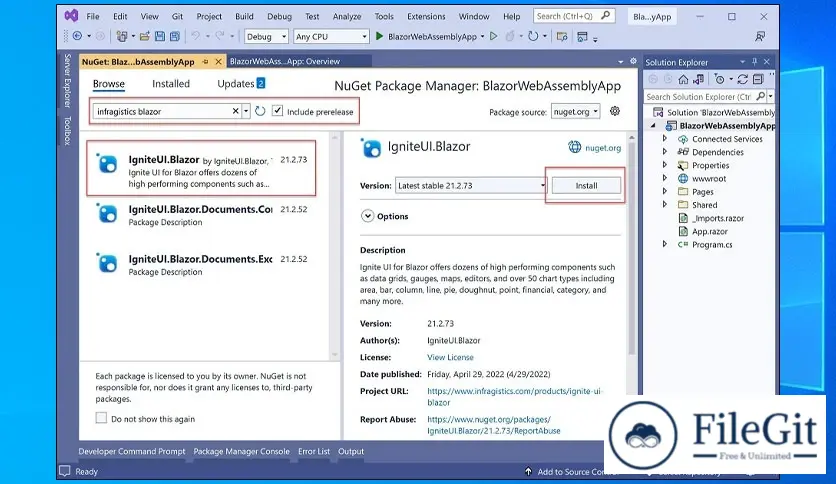Open the search history dropdown arrow

[246, 111]
